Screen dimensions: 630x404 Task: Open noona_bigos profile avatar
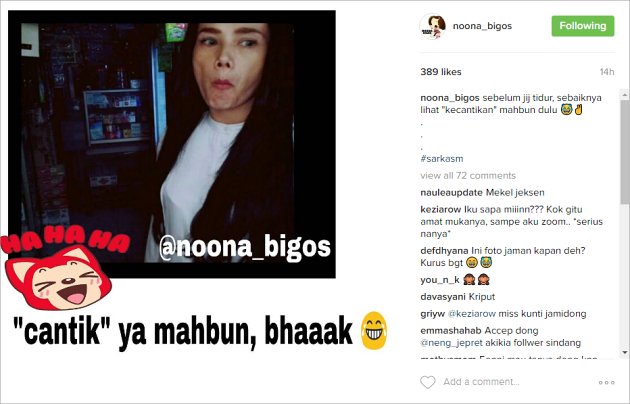(x=433, y=27)
